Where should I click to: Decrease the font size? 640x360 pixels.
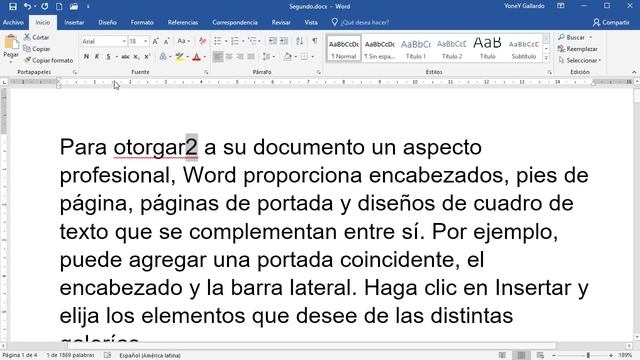pos(167,41)
